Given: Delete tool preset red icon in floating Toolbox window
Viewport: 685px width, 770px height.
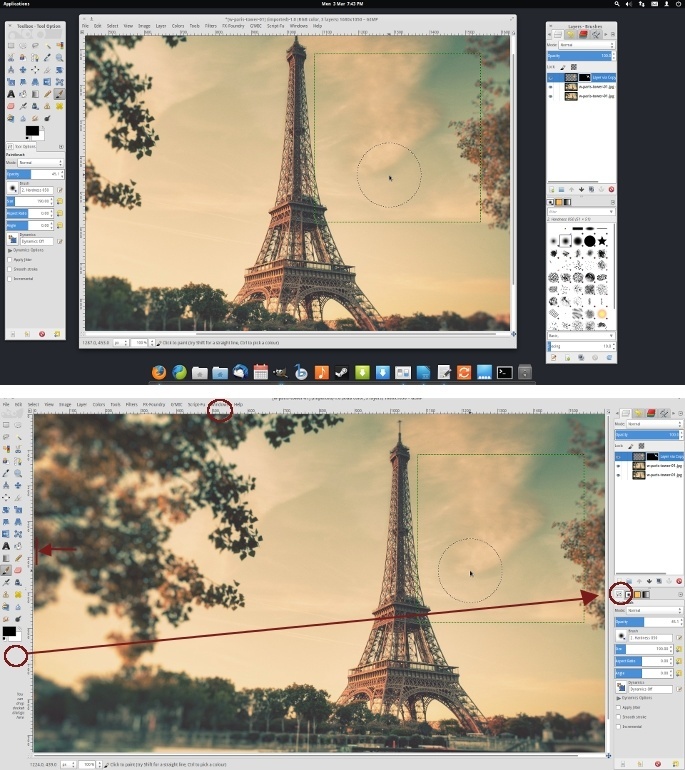Looking at the screenshot, I should 42,334.
